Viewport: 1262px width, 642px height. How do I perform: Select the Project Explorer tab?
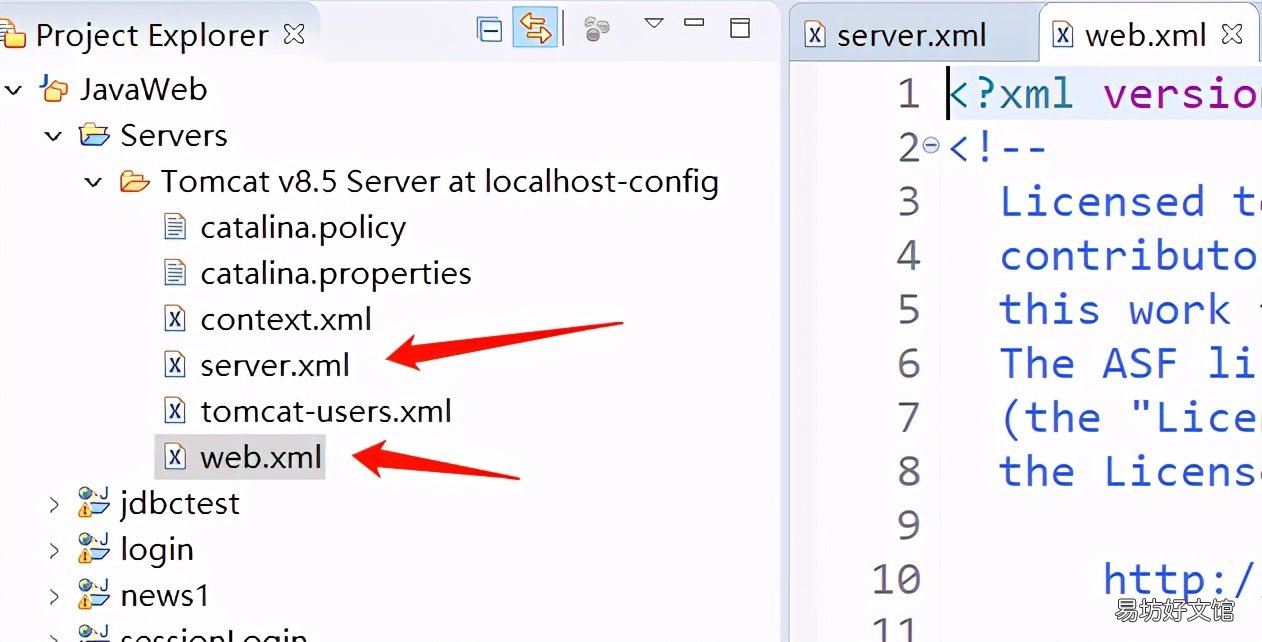(152, 35)
